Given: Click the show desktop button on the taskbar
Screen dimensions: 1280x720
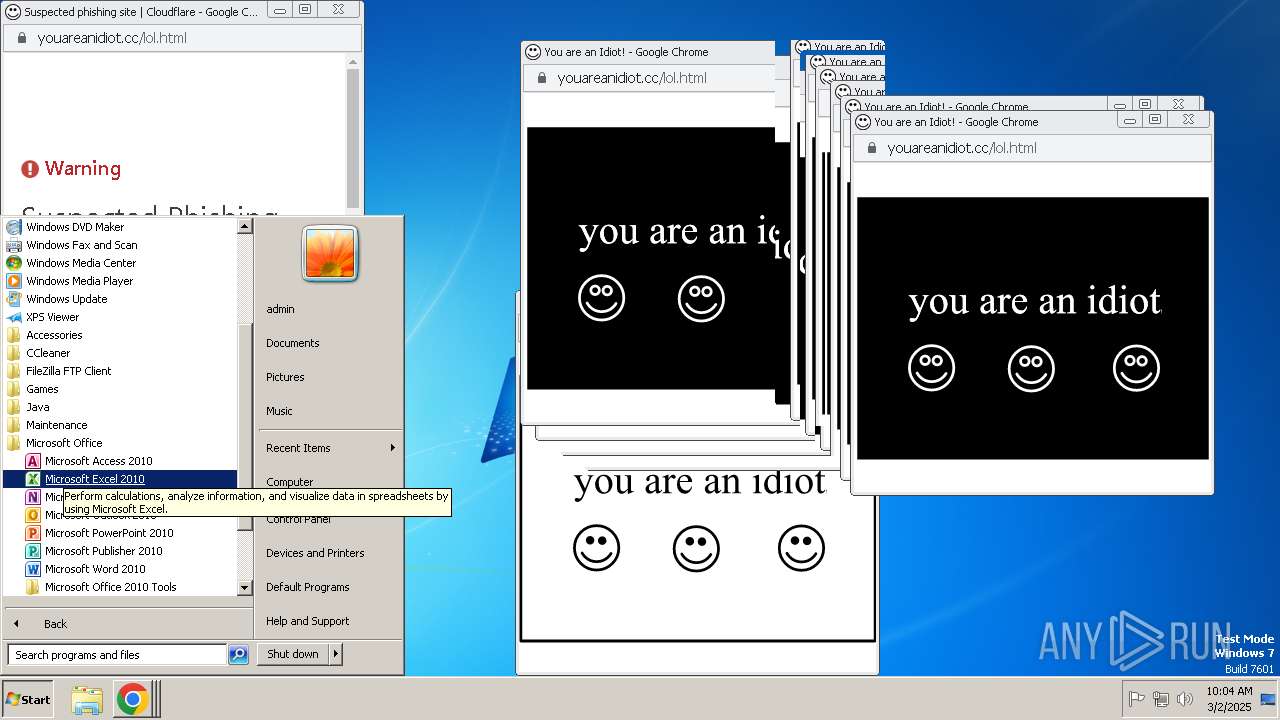Looking at the screenshot, I should click(1268, 699).
